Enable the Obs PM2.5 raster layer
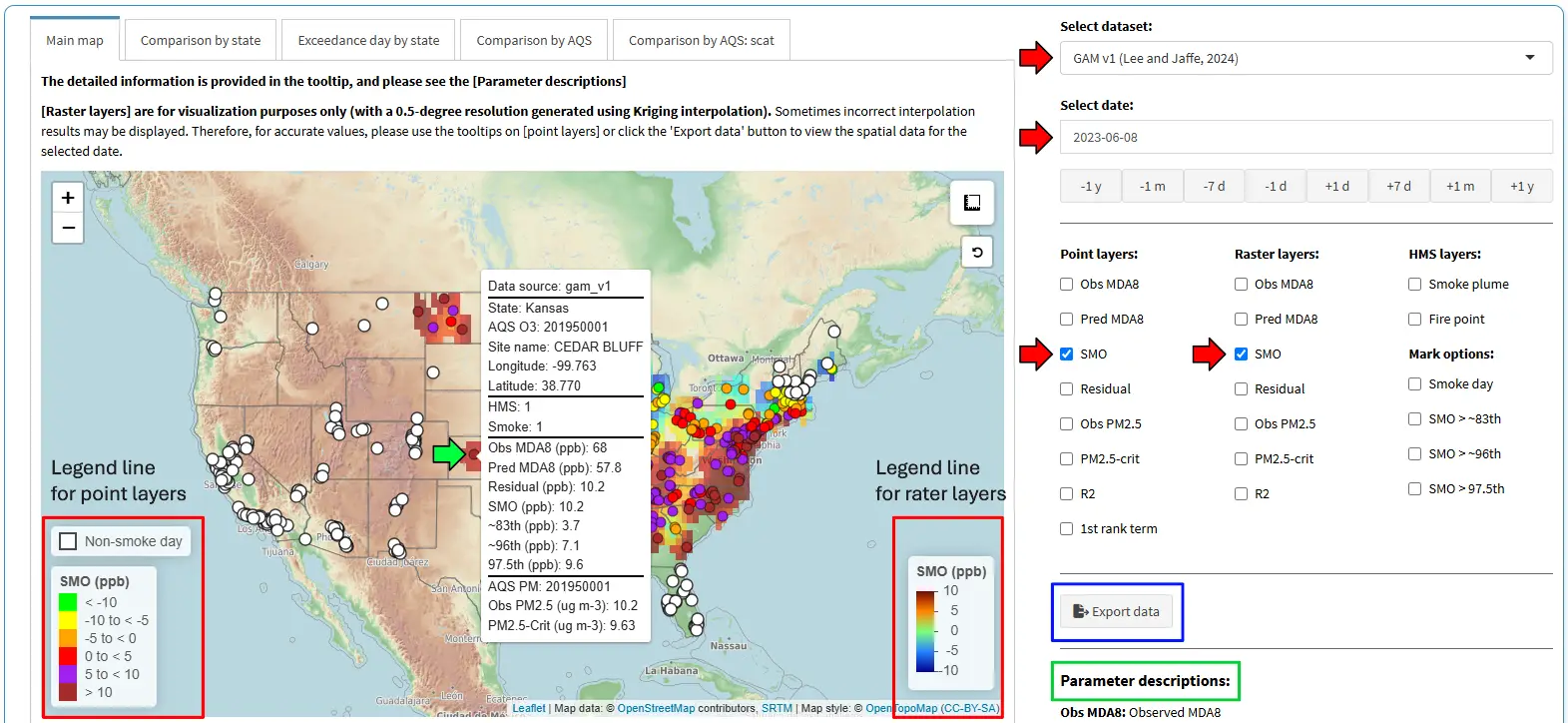Viewport: 1568px width, 723px height. point(1241,424)
